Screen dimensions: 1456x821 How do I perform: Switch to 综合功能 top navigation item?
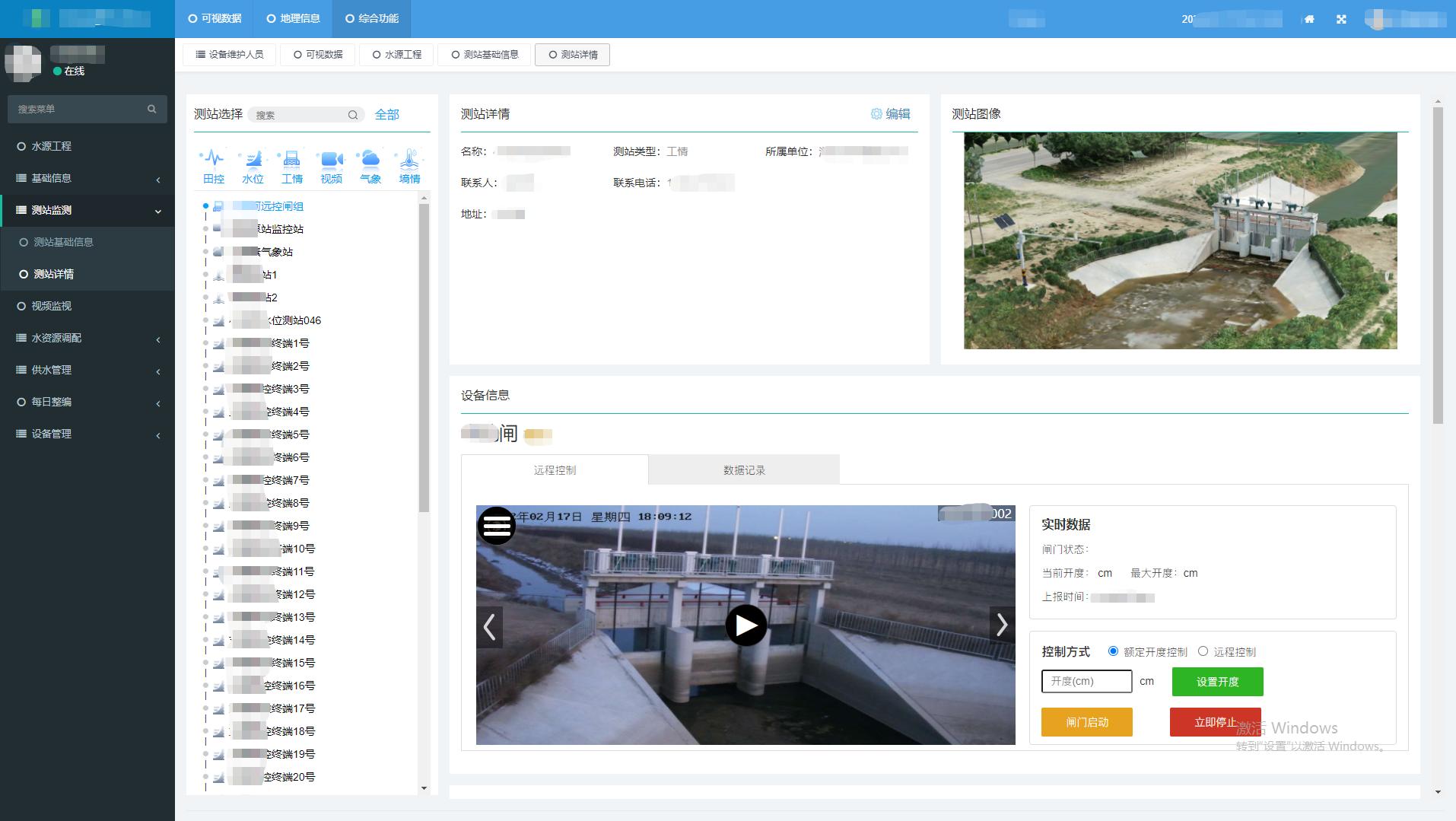pos(371,18)
